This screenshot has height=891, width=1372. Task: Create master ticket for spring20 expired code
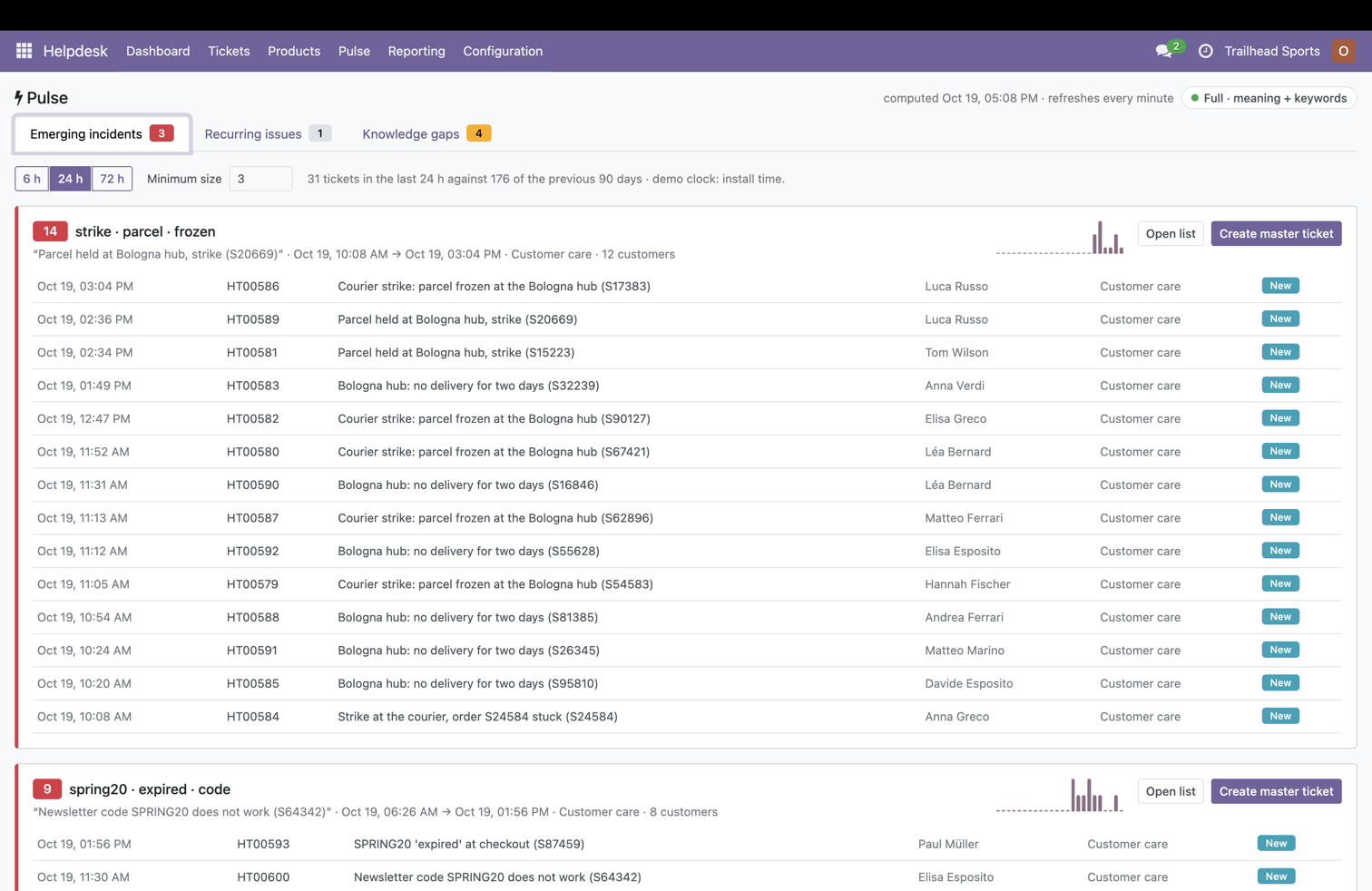(x=1276, y=791)
